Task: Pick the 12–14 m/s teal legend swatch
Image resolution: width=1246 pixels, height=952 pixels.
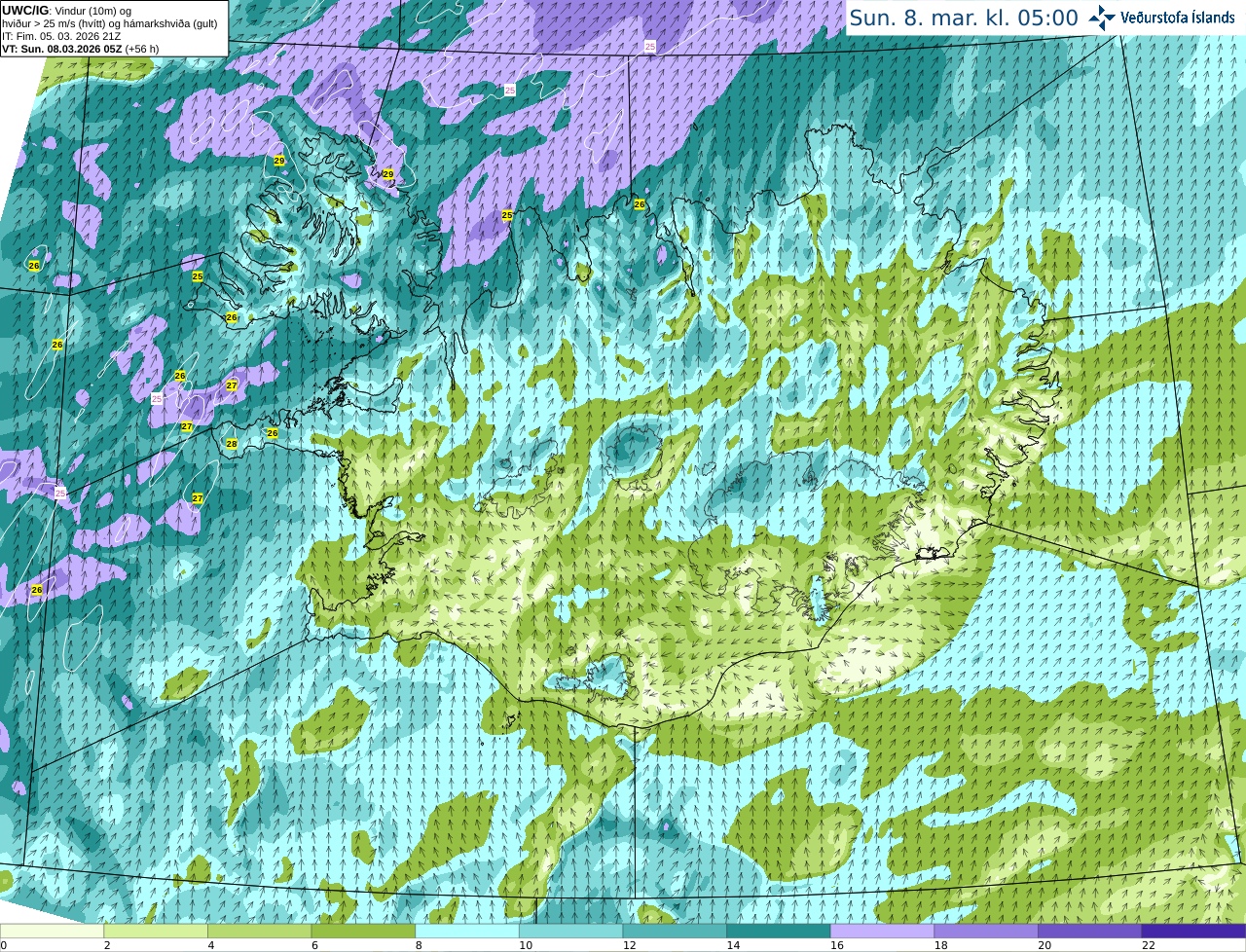Action: (675, 932)
